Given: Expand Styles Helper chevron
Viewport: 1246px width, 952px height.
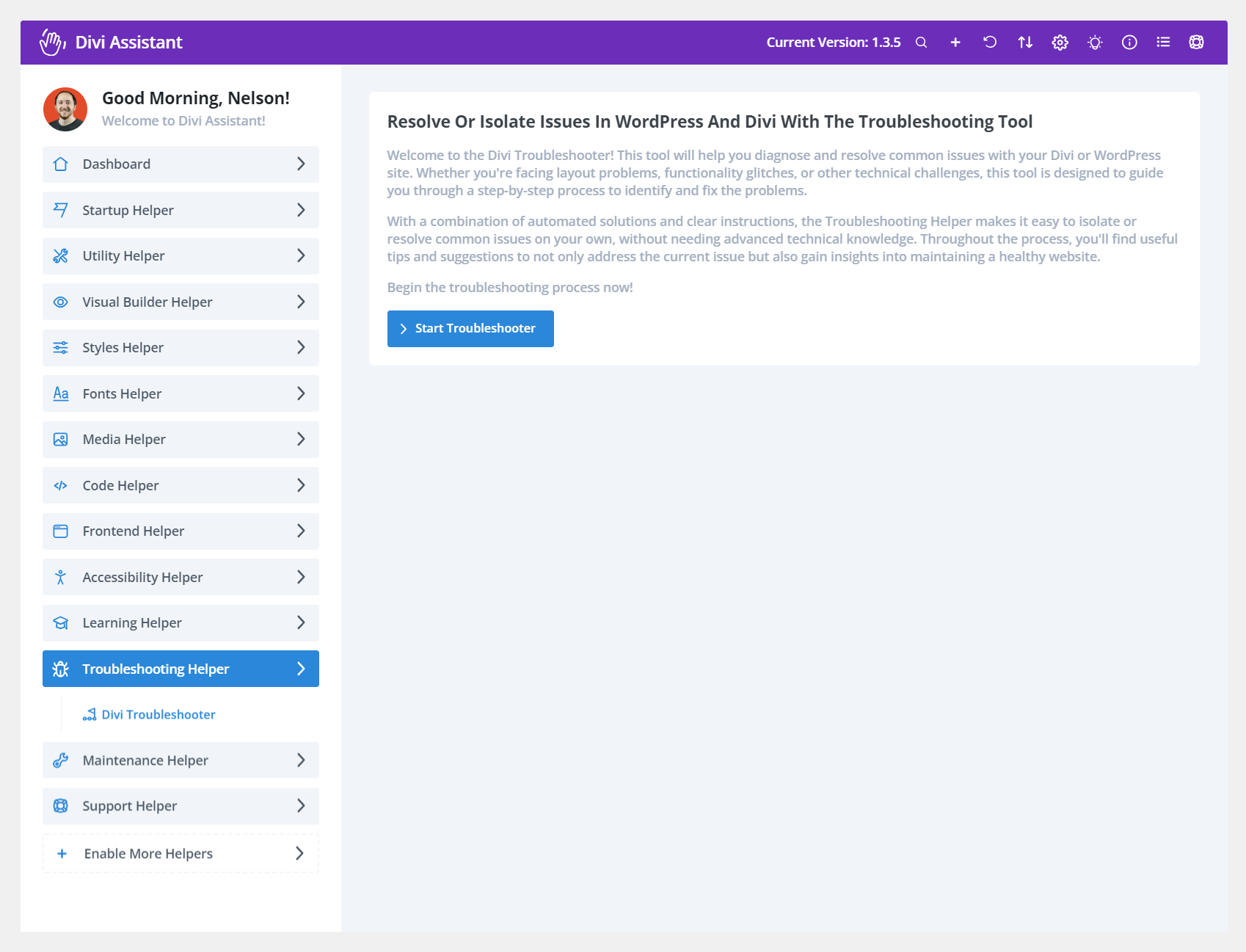Looking at the screenshot, I should point(301,348).
